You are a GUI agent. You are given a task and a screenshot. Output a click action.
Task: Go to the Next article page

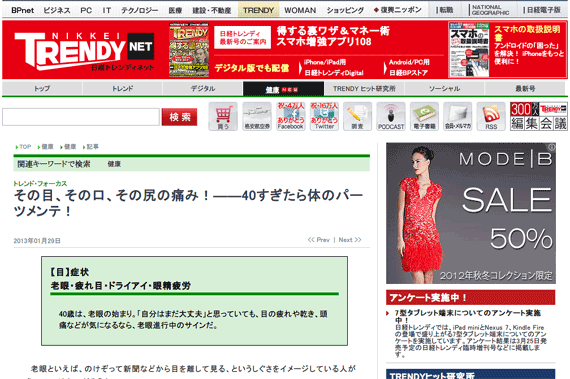point(350,240)
